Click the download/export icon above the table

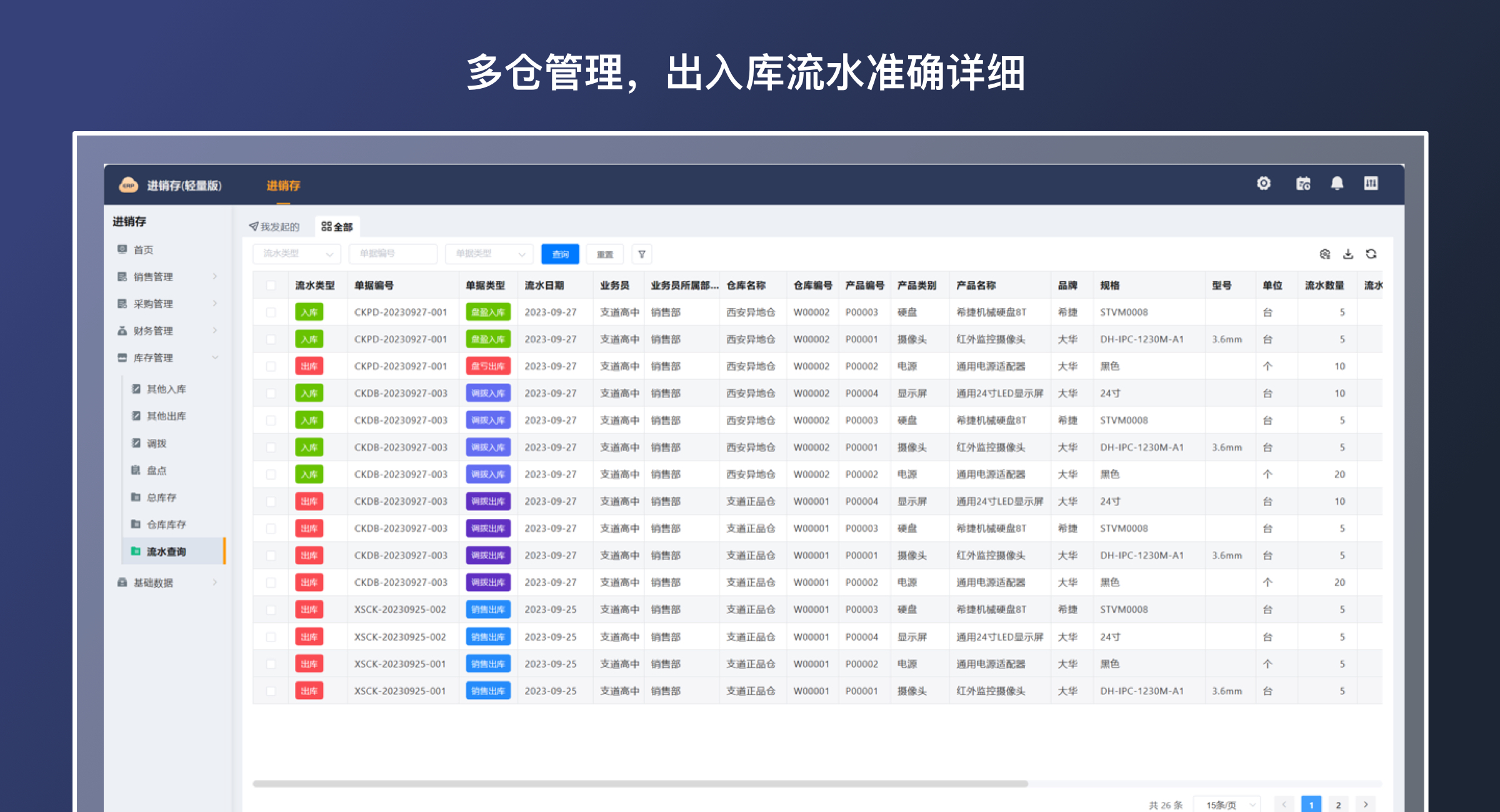(x=1348, y=254)
